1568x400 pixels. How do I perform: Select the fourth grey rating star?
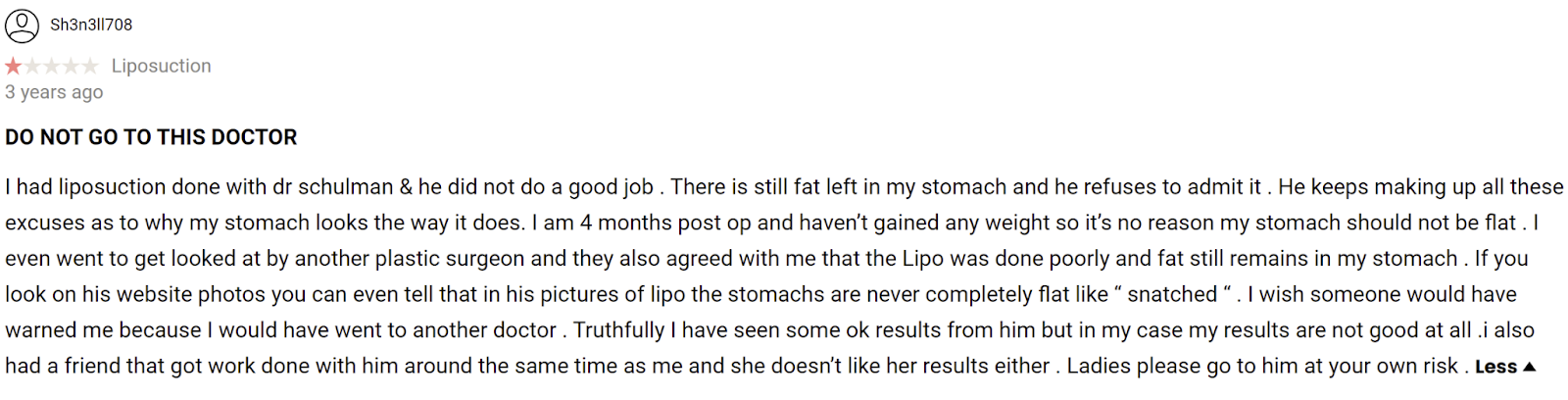[x=71, y=66]
